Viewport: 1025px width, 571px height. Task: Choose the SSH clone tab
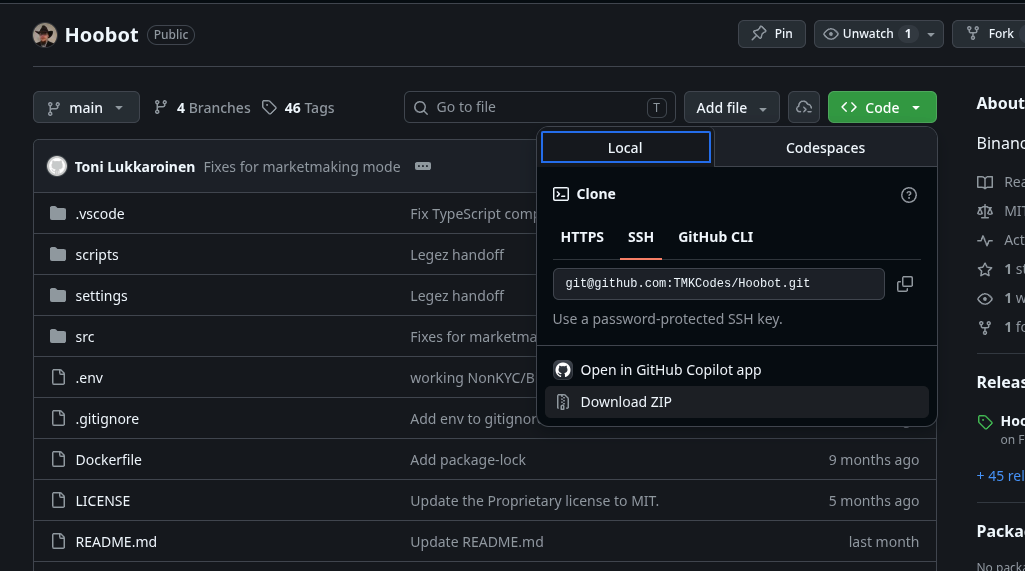pyautogui.click(x=641, y=237)
